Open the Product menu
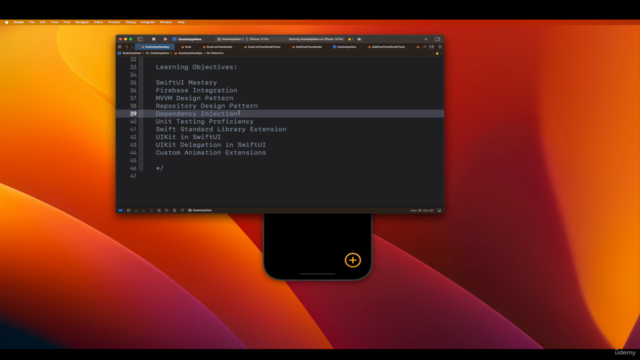Screen dimensions: 640x360 [114, 22]
